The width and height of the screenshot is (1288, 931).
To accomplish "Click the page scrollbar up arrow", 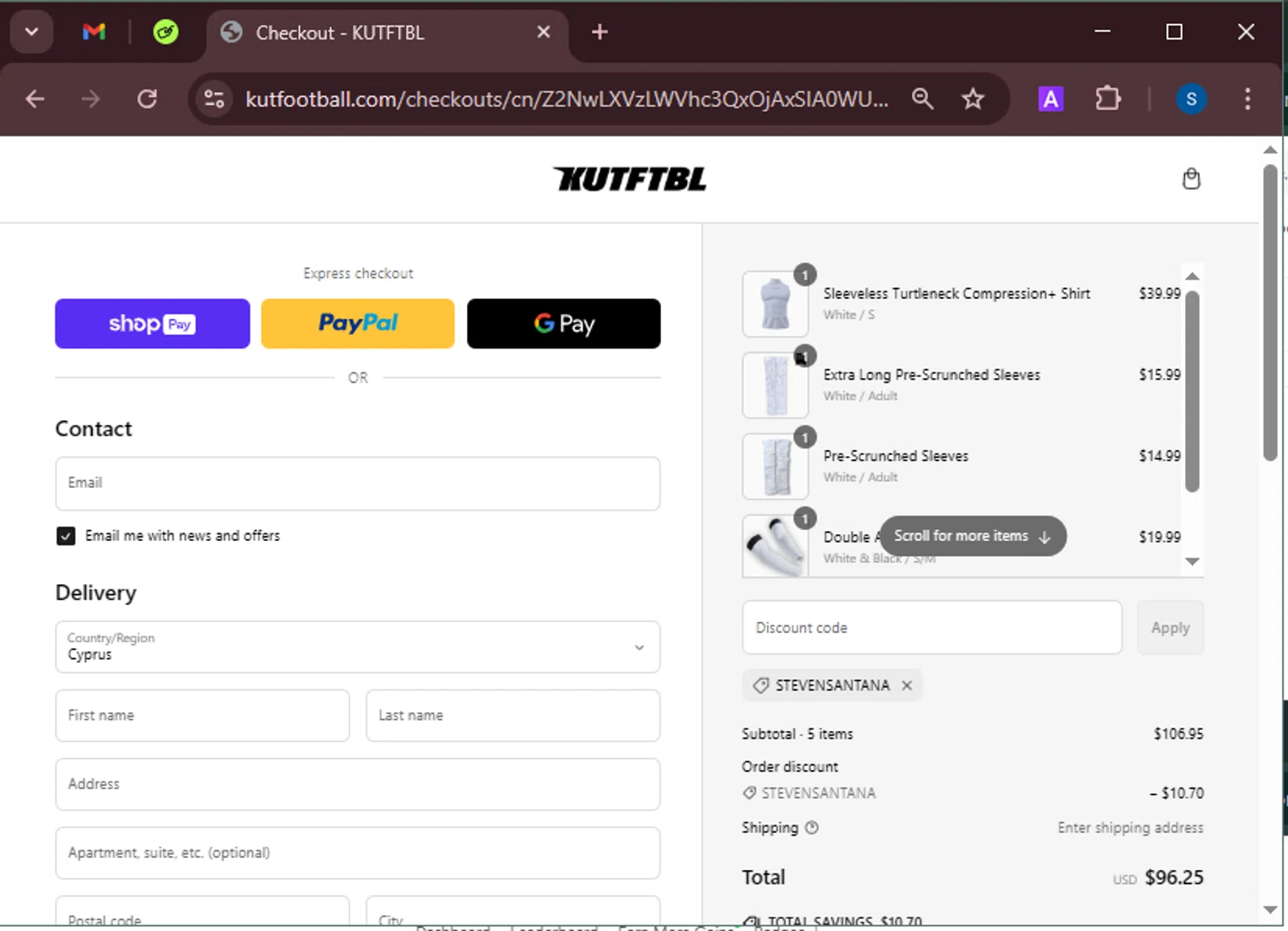I will tap(1271, 149).
